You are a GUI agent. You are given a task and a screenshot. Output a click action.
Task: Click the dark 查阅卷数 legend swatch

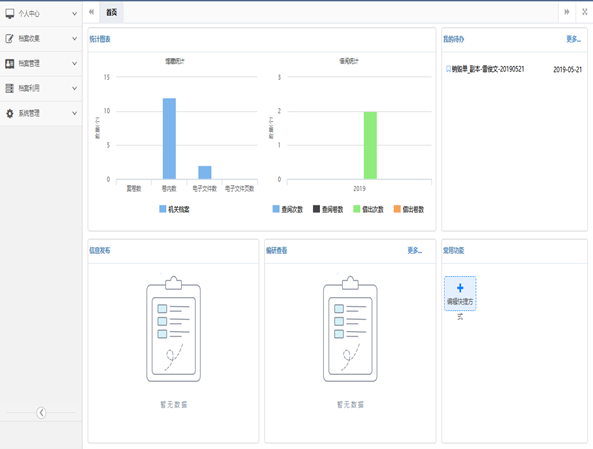317,209
